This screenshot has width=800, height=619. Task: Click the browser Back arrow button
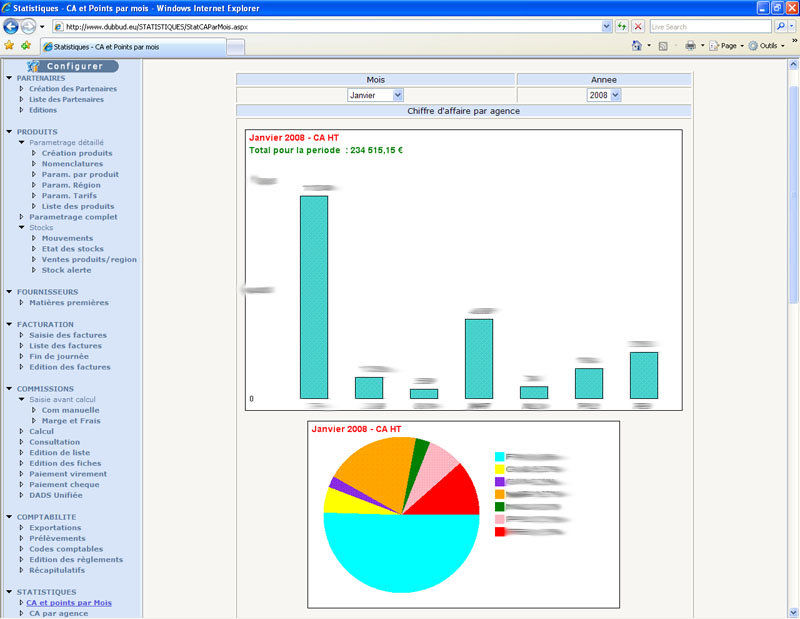[x=13, y=26]
